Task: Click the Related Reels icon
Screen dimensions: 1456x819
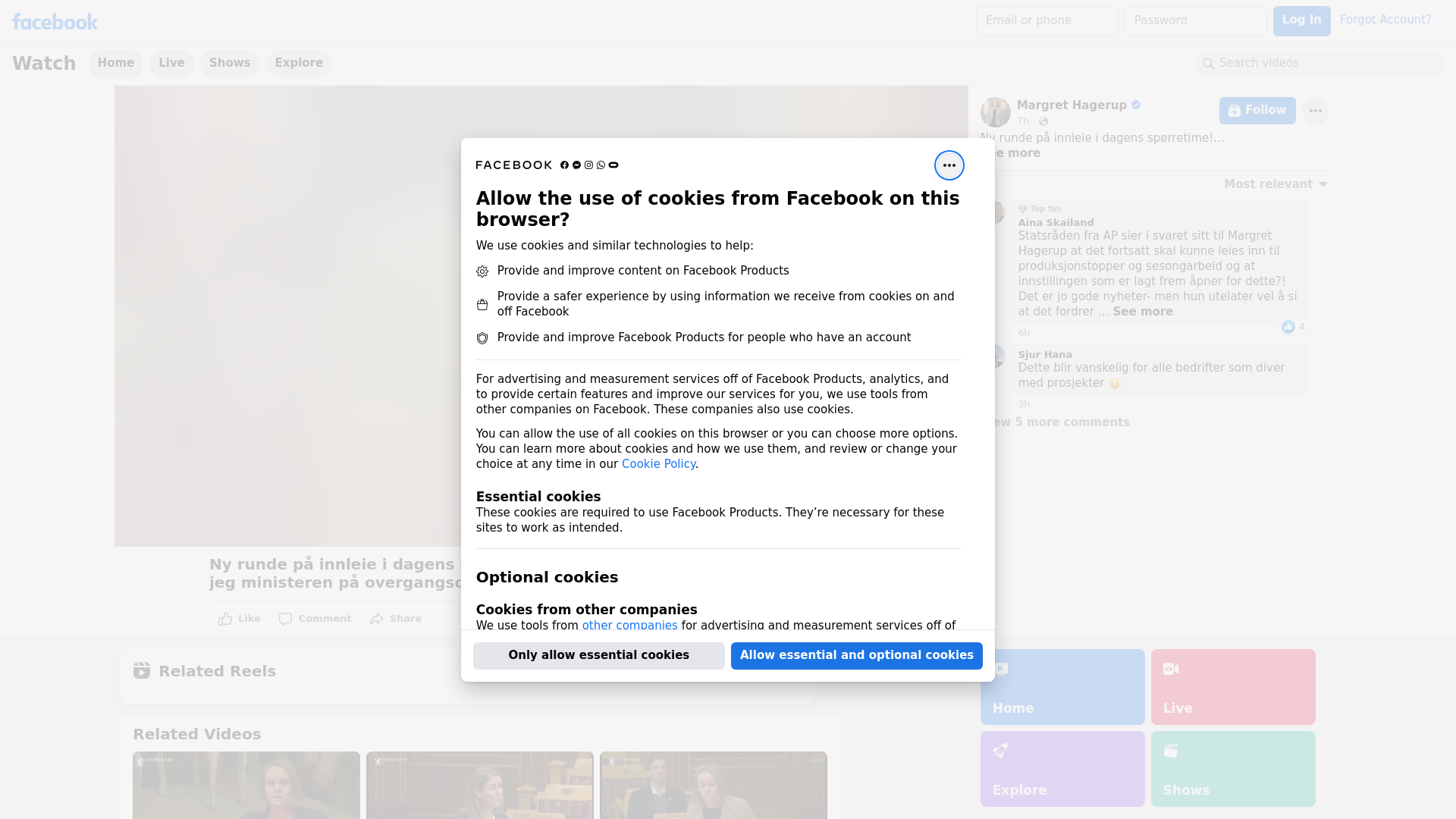Action: pyautogui.click(x=142, y=670)
